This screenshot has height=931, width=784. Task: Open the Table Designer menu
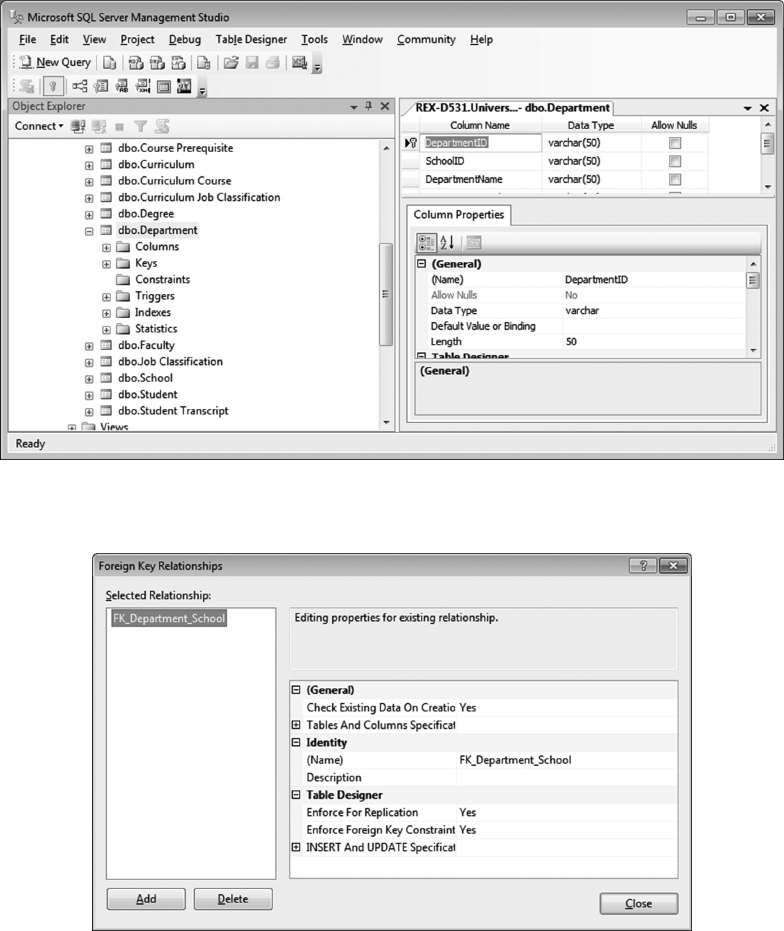(251, 39)
